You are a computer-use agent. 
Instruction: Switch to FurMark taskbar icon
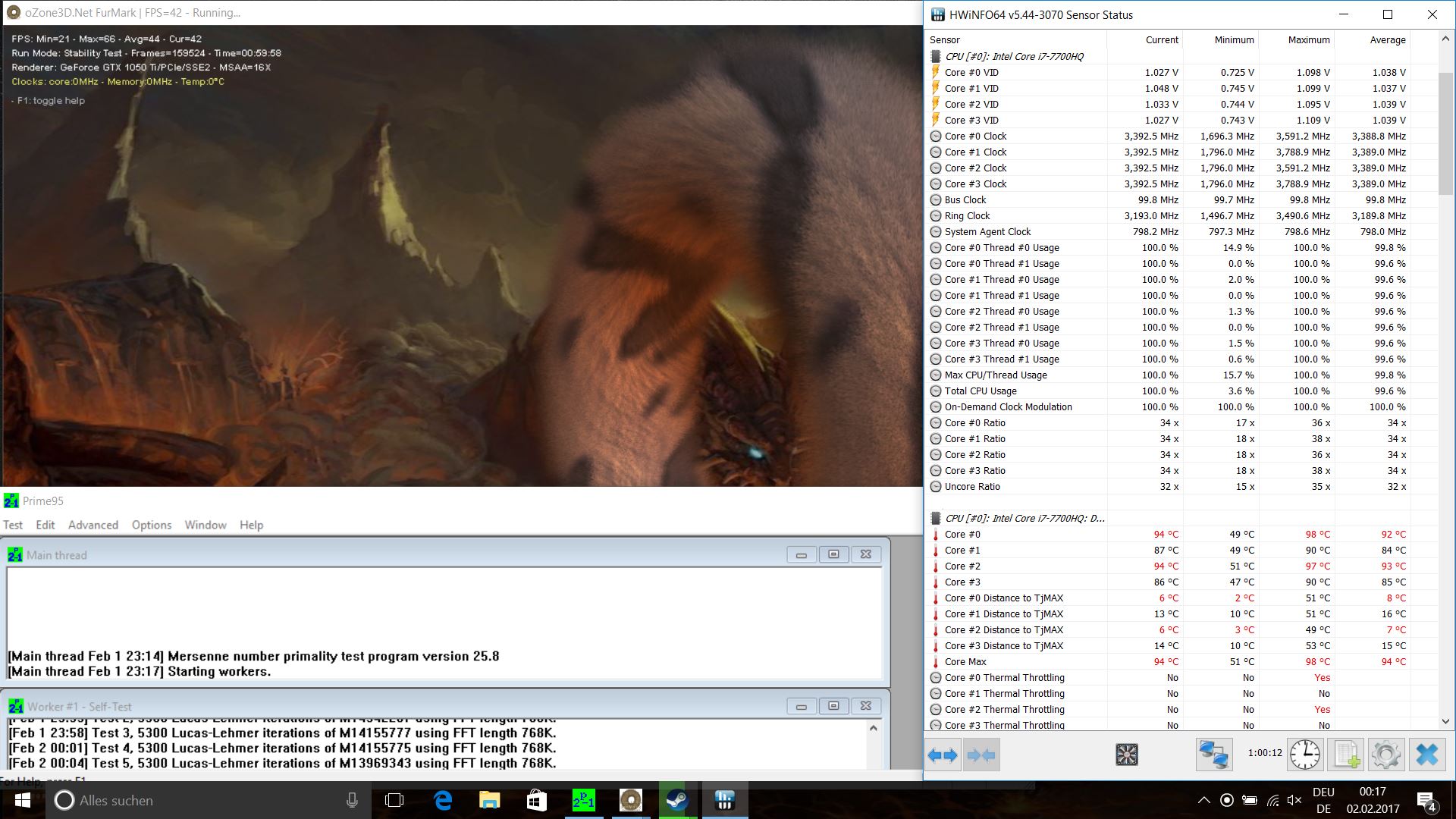(x=631, y=800)
